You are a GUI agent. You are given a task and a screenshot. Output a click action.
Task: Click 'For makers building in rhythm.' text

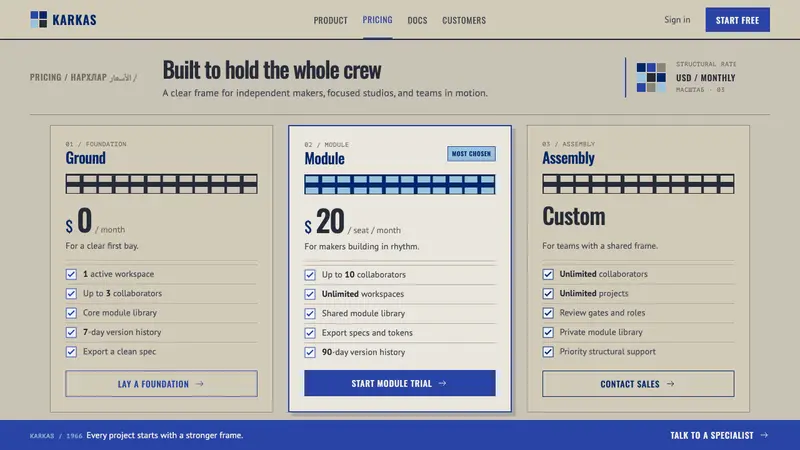point(362,246)
